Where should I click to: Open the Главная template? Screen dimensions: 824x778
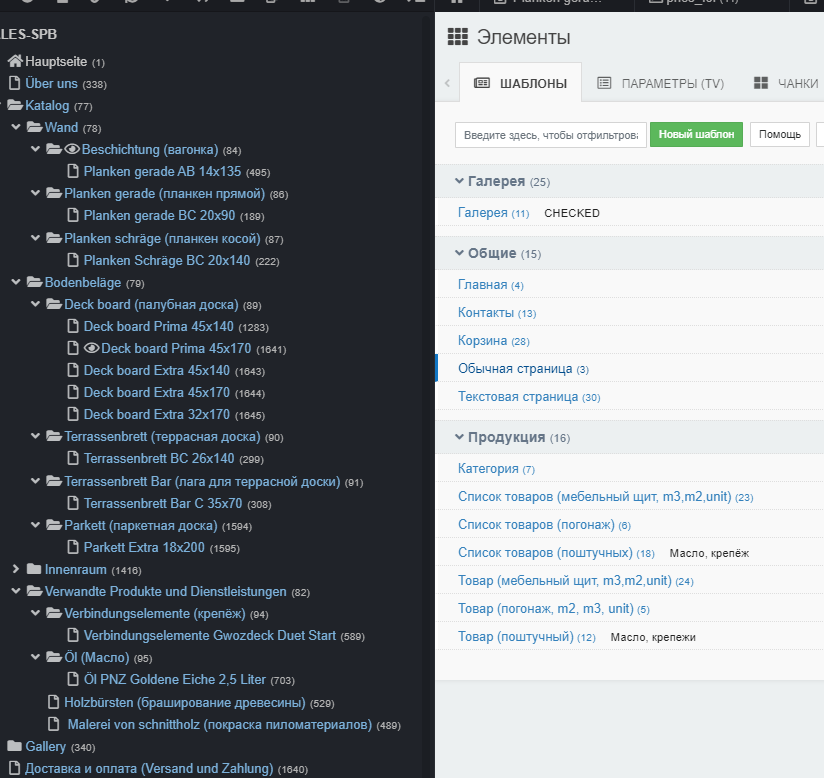click(491, 284)
